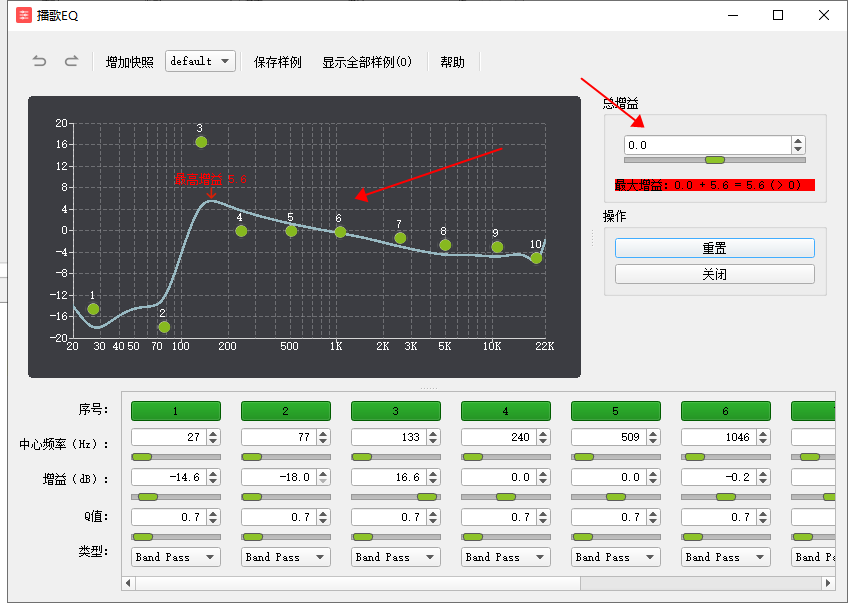The height and width of the screenshot is (610, 855).
Task: Disable band 3 green button
Action: point(396,411)
